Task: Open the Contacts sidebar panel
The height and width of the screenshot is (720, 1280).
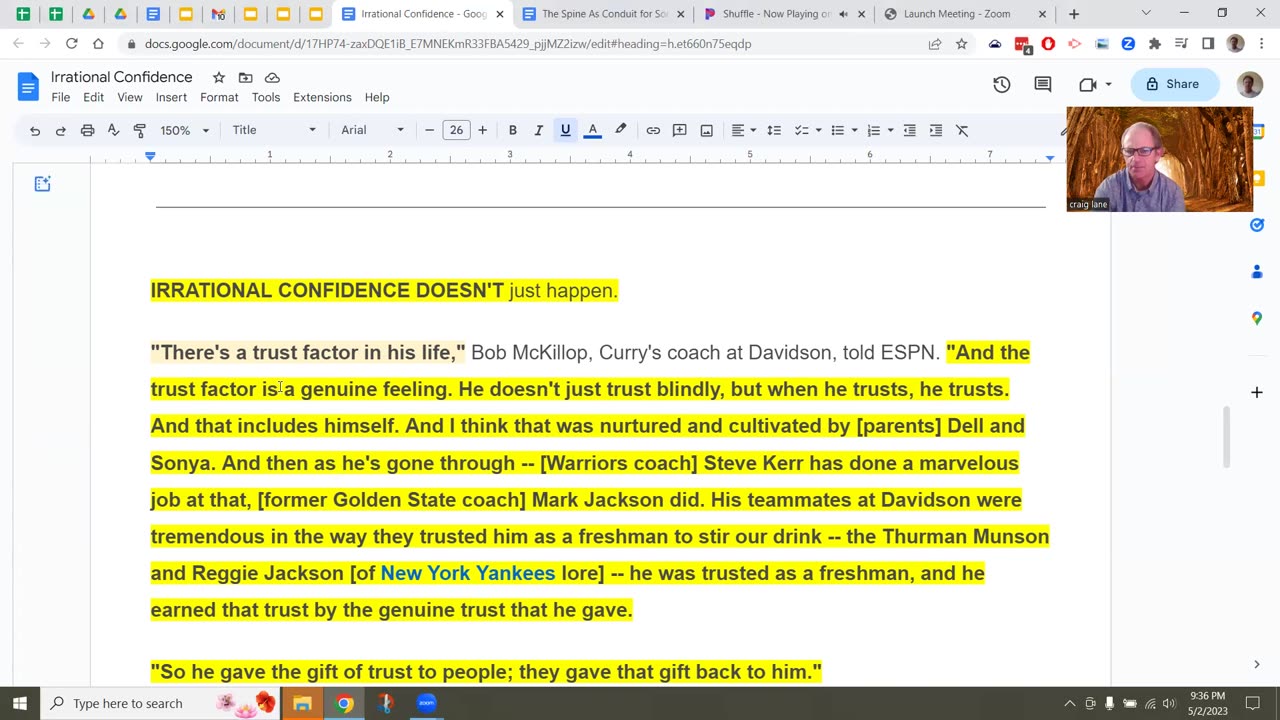Action: click(1257, 272)
